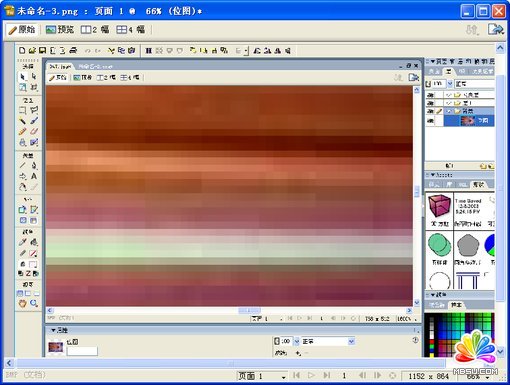Image resolution: width=510 pixels, height=385 pixels.
Task: Click the New document icon in toolbar
Action: (x=22, y=50)
